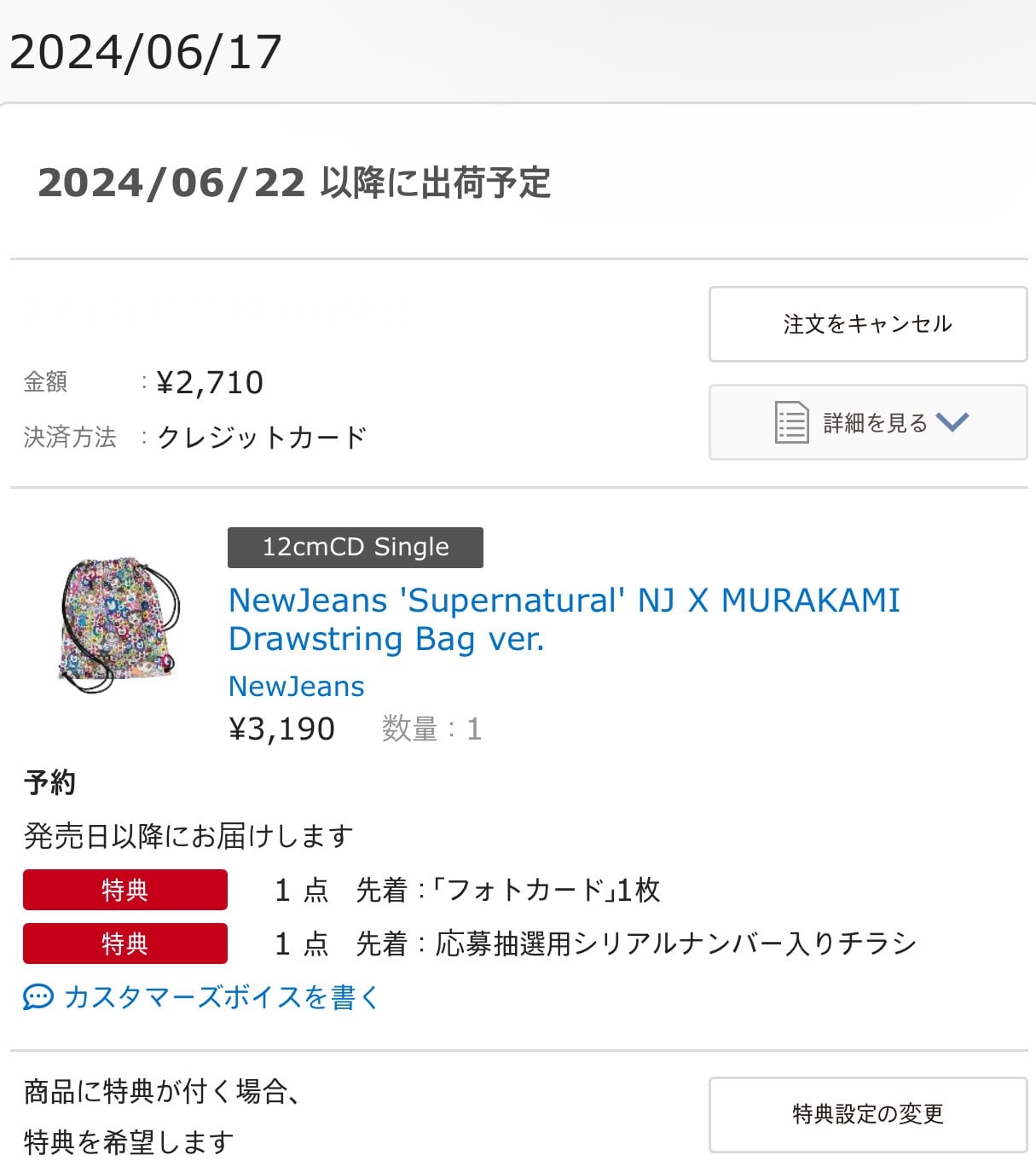Image resolution: width=1036 pixels, height=1167 pixels.
Task: Click the 注文をキャンセル cancel order button
Action: [868, 324]
